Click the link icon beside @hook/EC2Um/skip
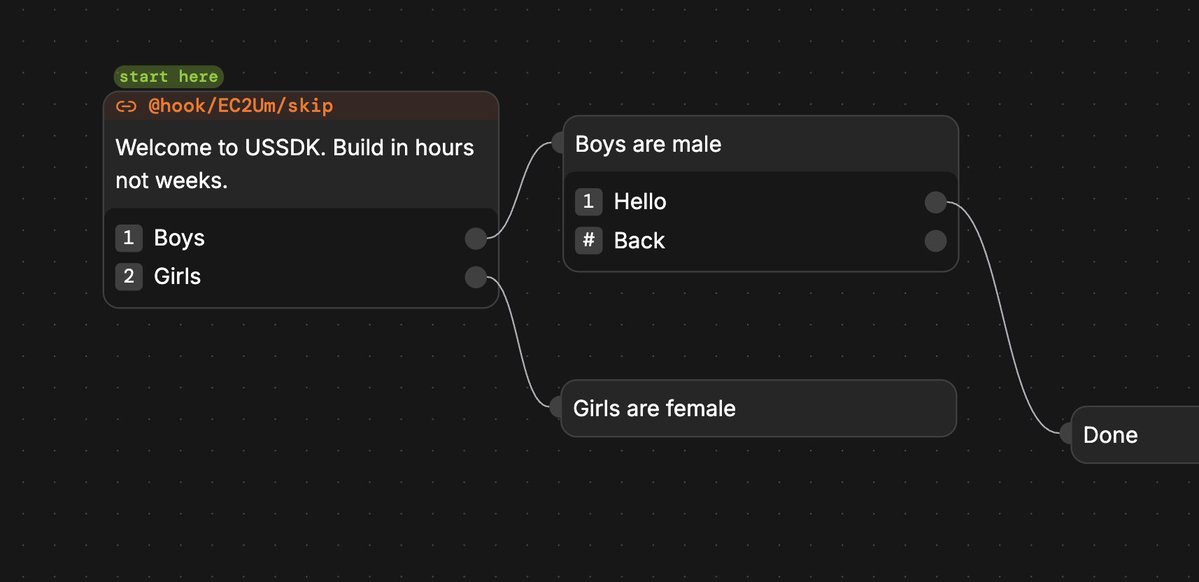 tap(126, 106)
